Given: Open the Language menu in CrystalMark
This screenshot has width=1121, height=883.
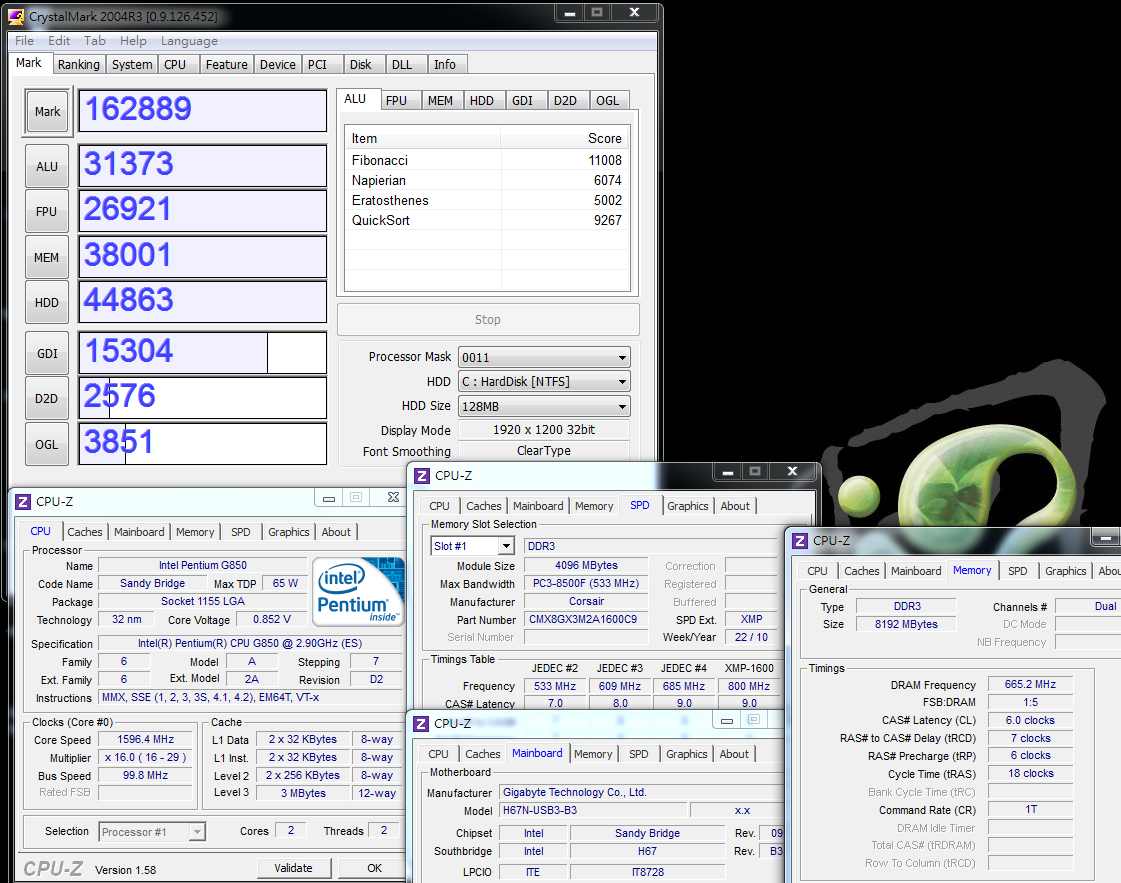Looking at the screenshot, I should pyautogui.click(x=189, y=41).
